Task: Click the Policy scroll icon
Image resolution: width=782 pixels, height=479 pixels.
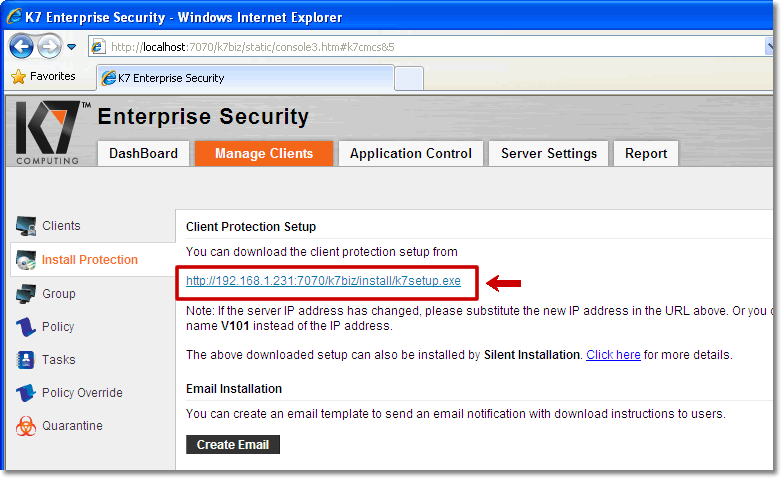Action: (25, 327)
